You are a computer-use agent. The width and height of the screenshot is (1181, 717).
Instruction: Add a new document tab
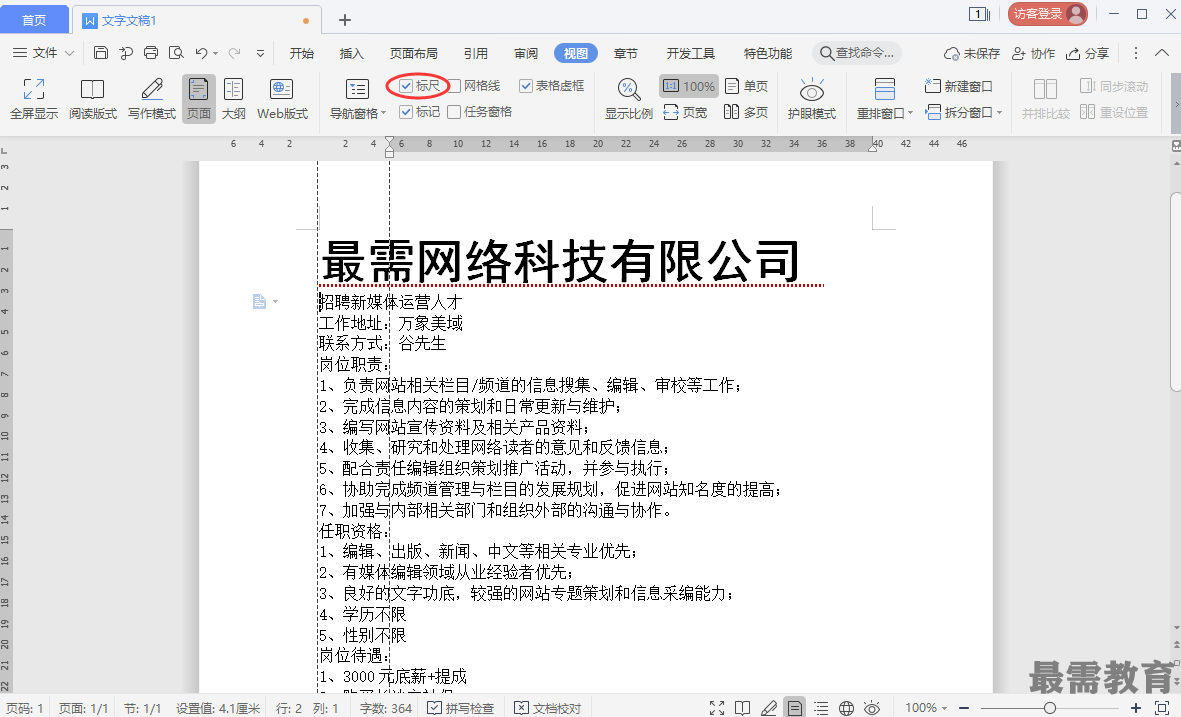click(x=345, y=20)
